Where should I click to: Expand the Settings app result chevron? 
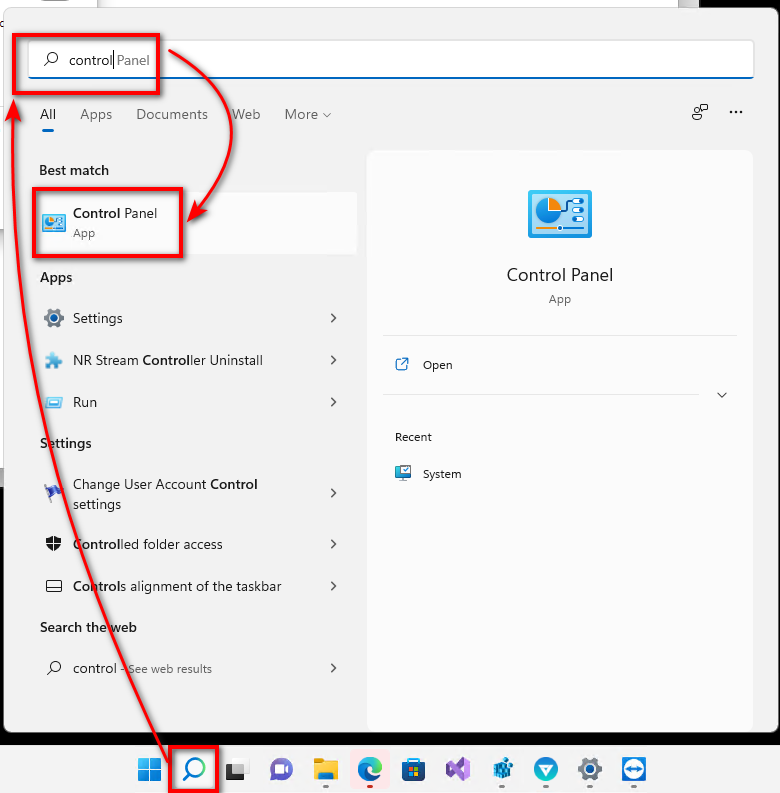click(333, 318)
